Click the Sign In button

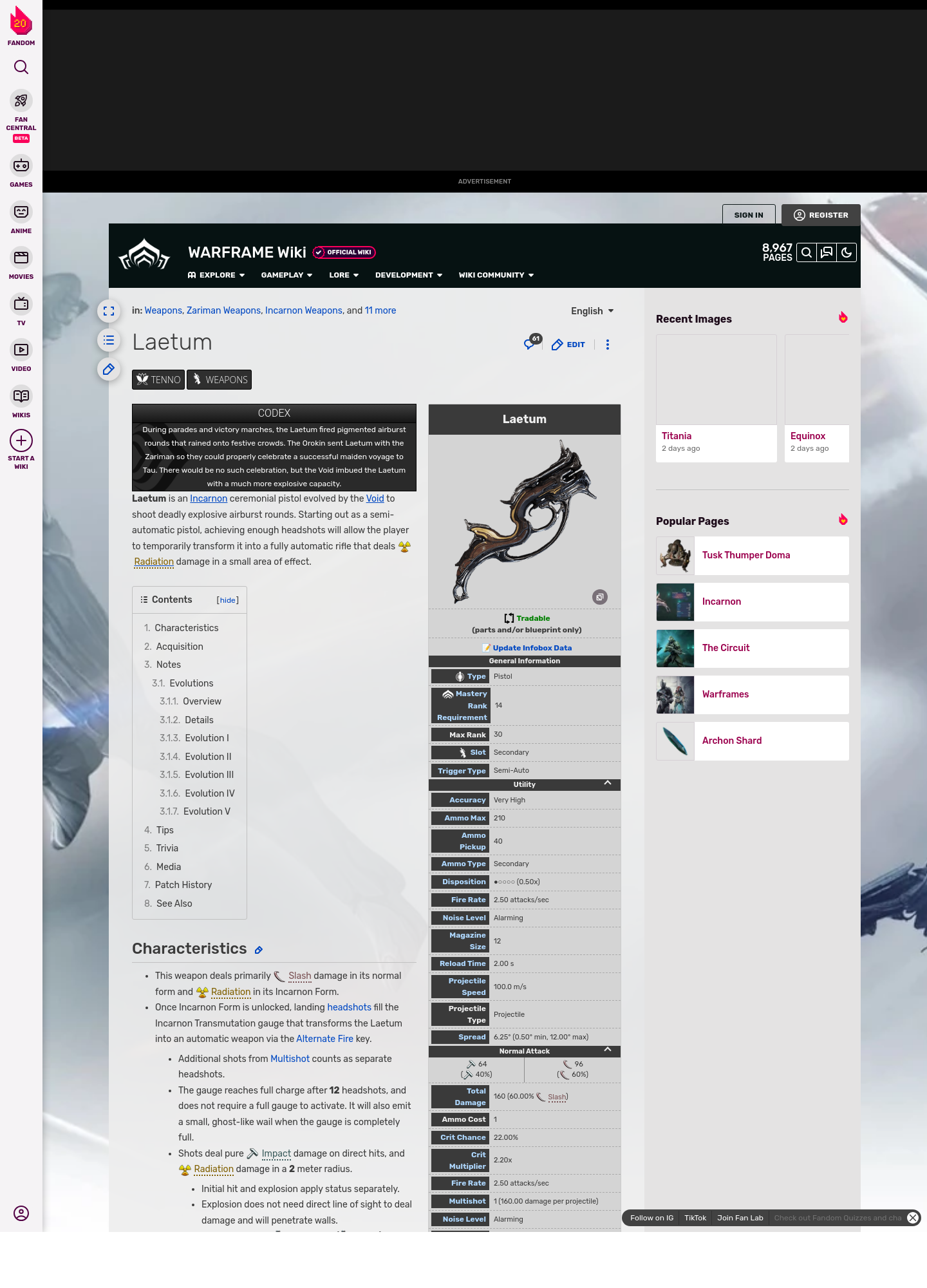click(x=749, y=215)
